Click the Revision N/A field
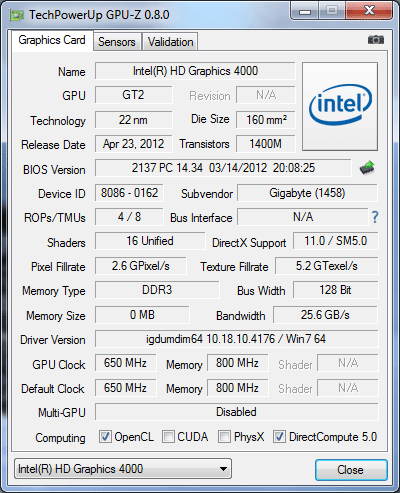 pos(266,95)
